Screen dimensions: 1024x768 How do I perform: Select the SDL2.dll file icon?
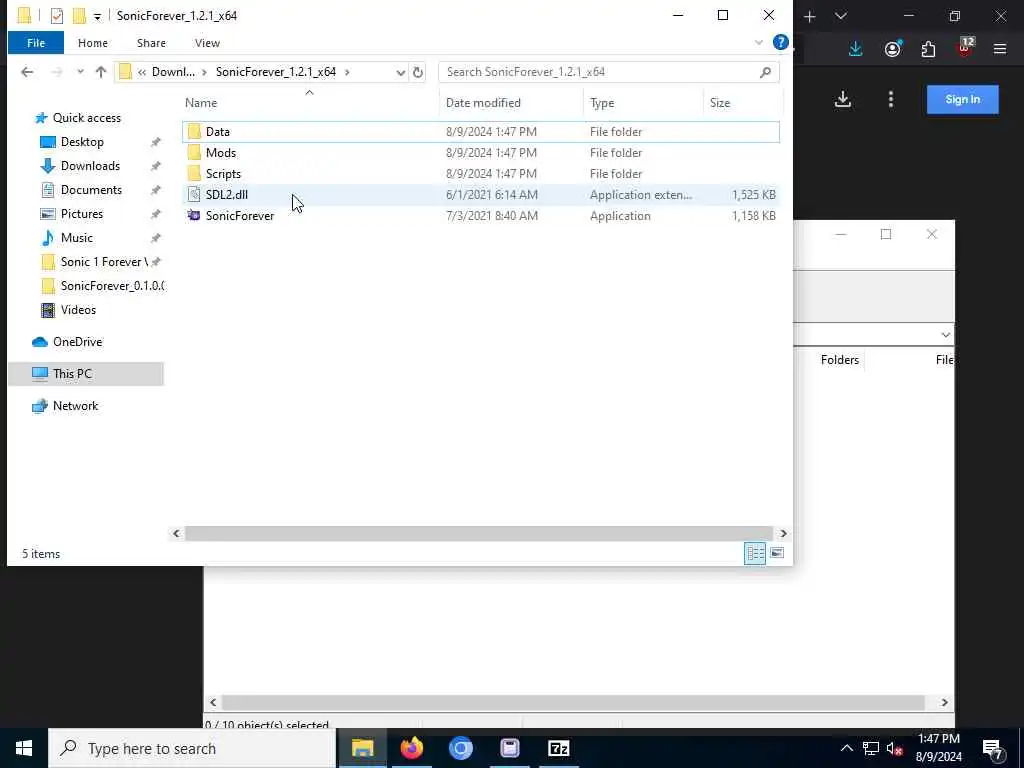coord(194,194)
